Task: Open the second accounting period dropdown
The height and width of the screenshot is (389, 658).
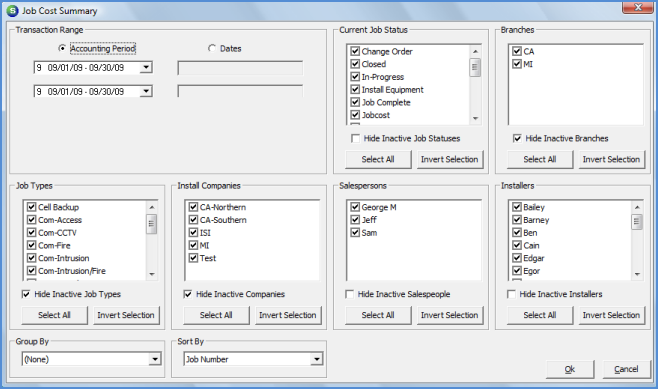Action: 146,91
